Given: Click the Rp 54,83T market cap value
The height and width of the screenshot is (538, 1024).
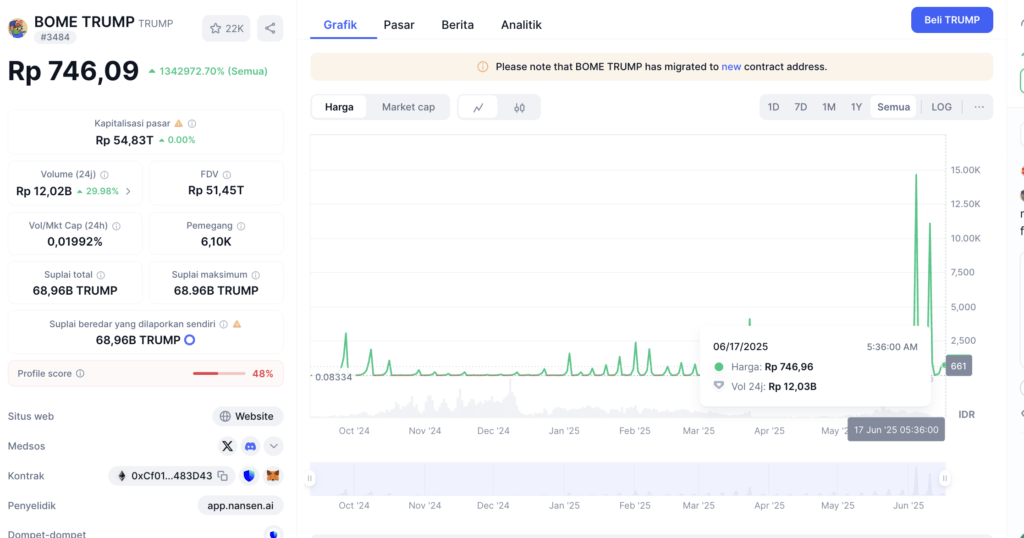Looking at the screenshot, I should pos(124,140).
